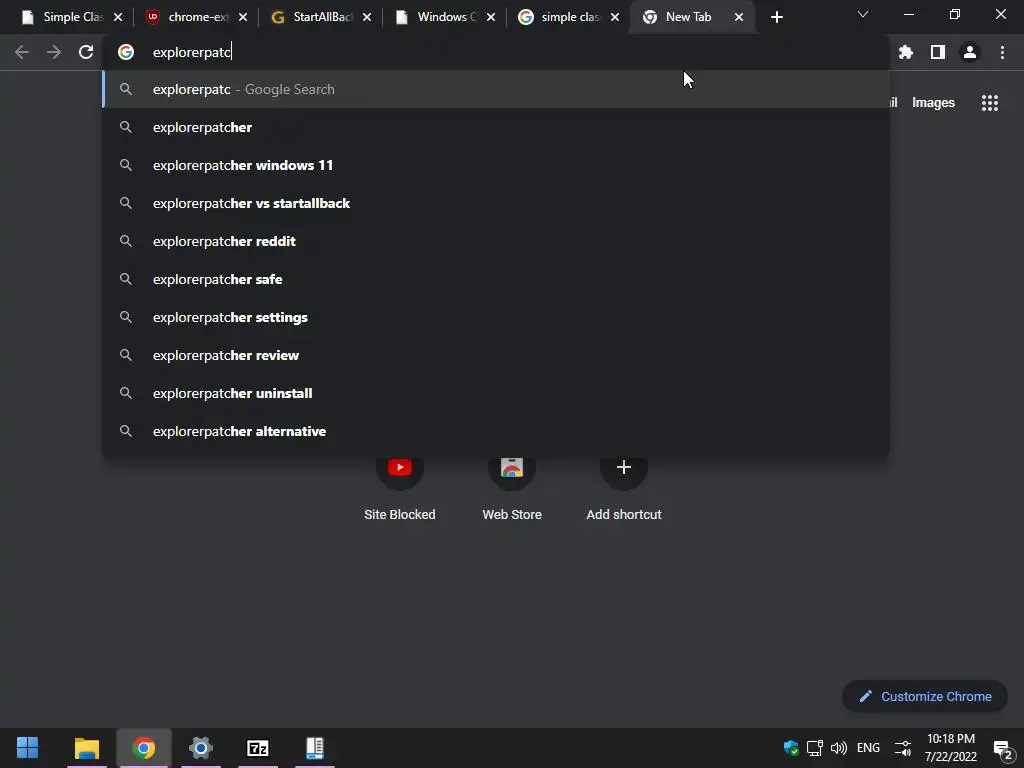Select the explorerpatc Google Search suggestion
This screenshot has height=768, width=1024.
point(496,89)
